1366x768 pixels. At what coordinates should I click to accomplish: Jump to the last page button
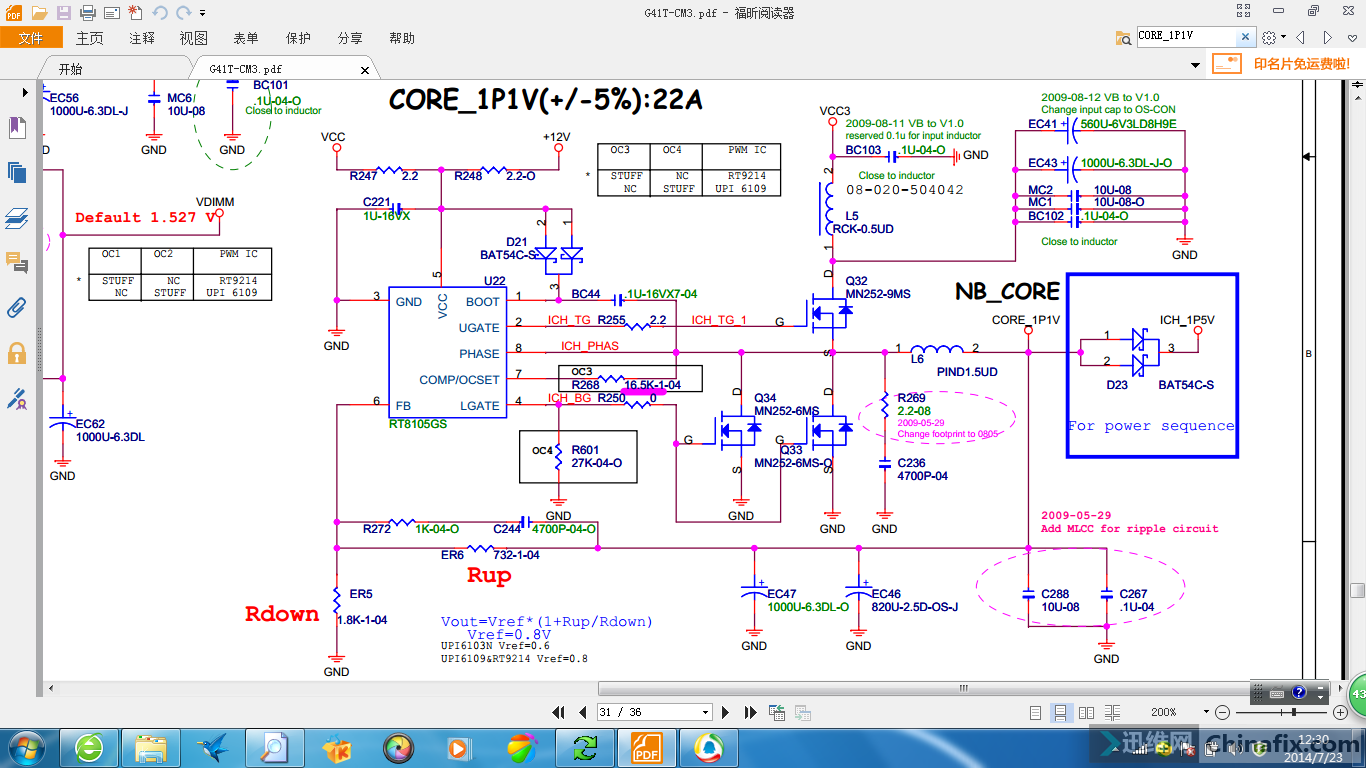751,712
